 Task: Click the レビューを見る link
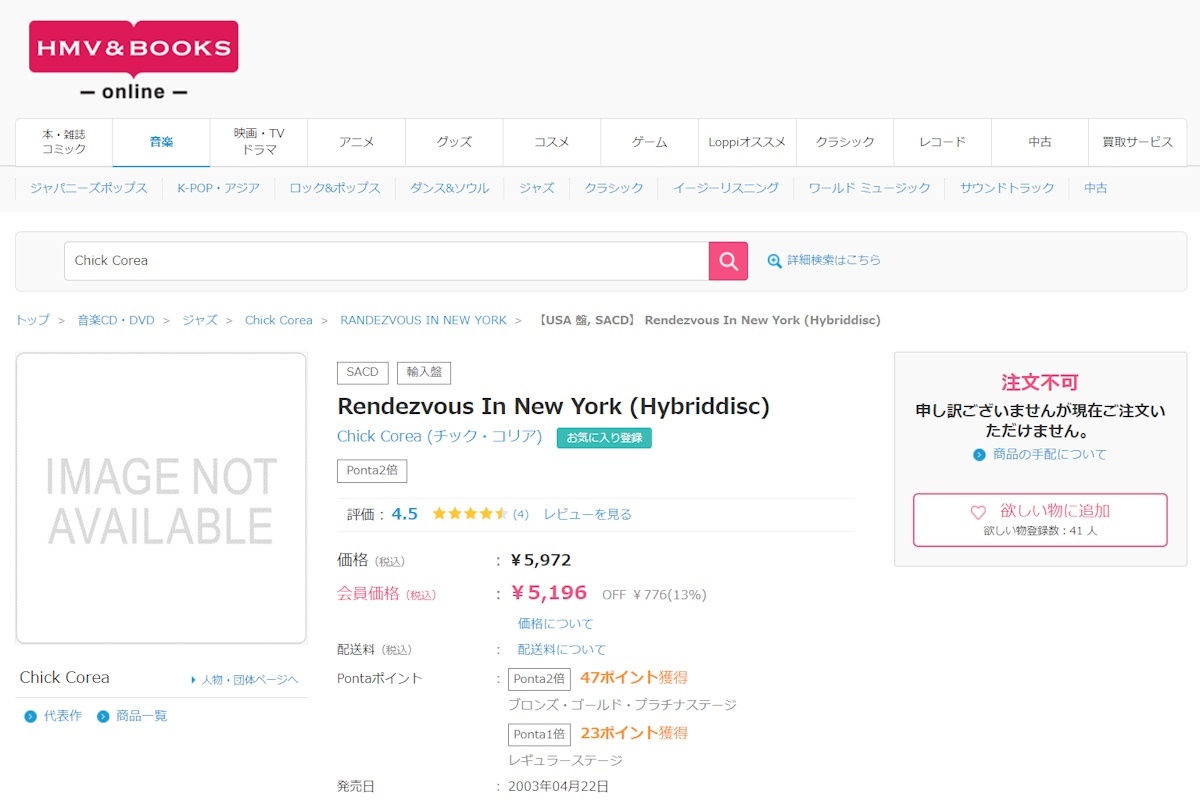point(587,514)
